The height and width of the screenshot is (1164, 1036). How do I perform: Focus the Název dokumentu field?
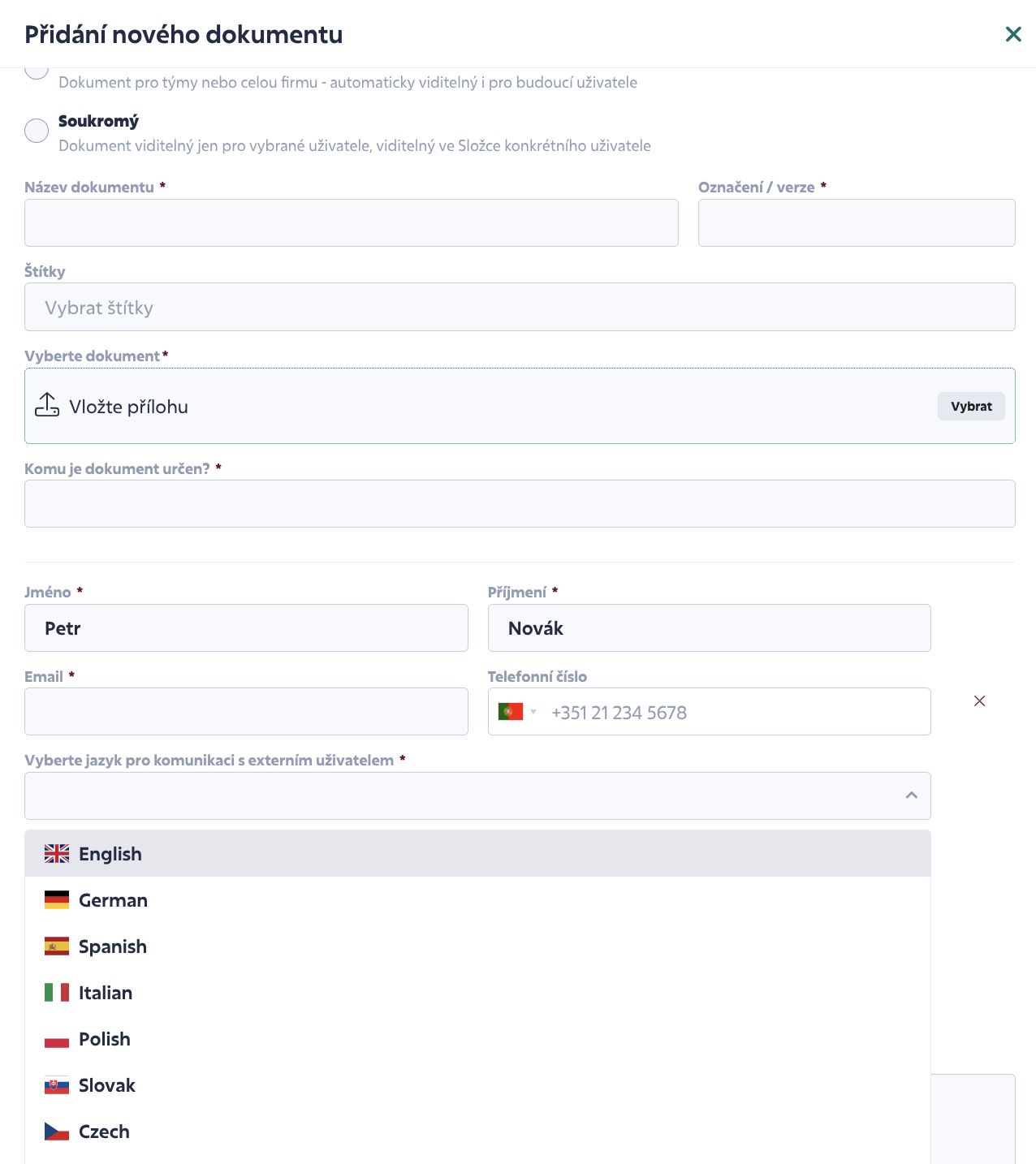pyautogui.click(x=352, y=222)
